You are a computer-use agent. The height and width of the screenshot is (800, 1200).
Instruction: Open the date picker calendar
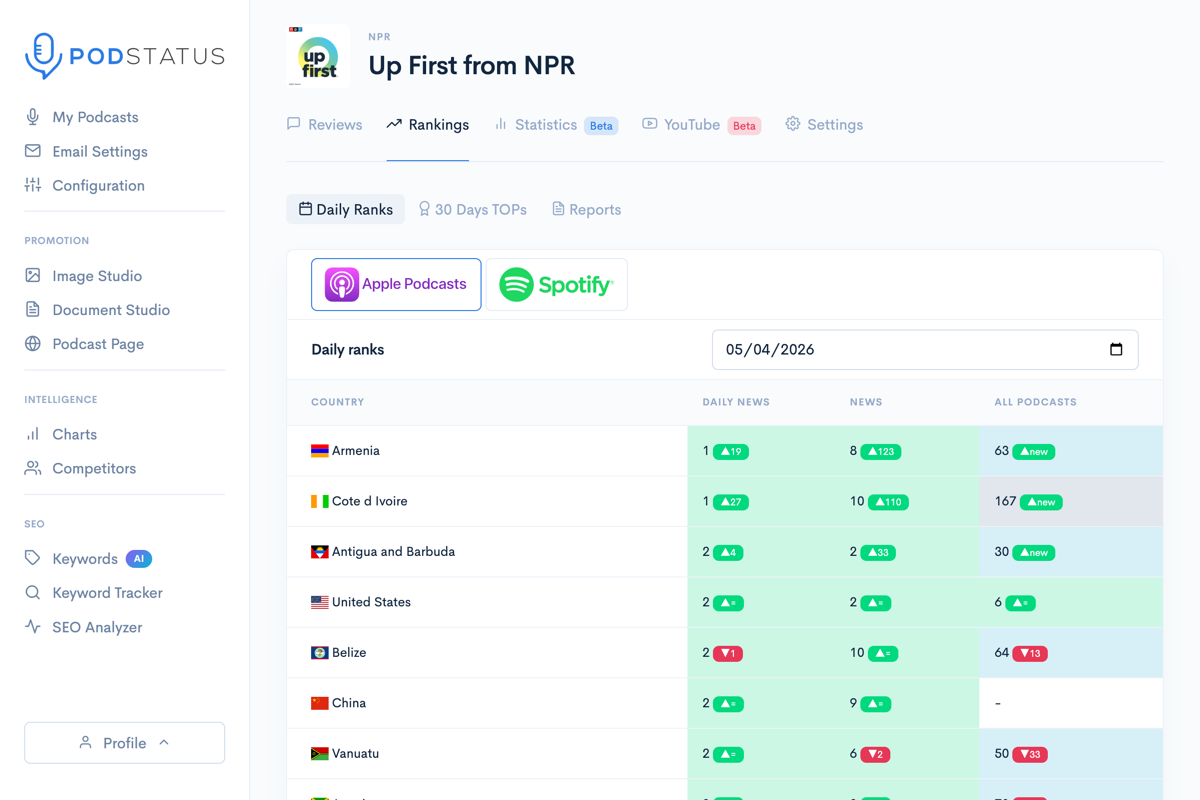coord(1116,349)
